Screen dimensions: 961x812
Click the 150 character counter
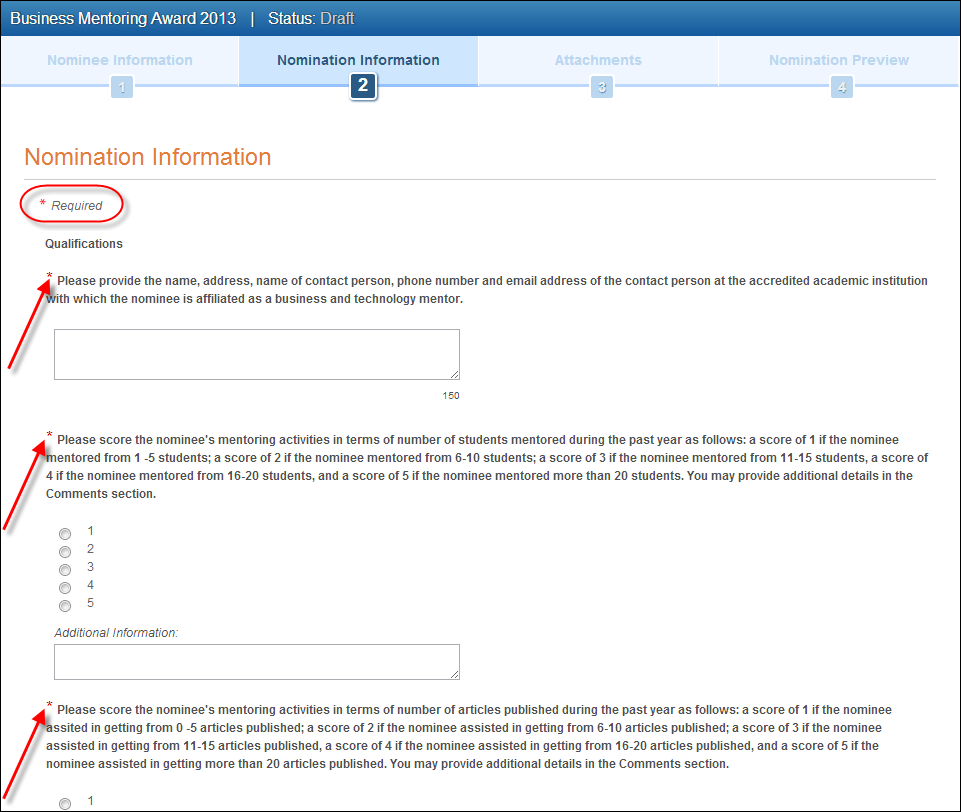click(x=451, y=396)
